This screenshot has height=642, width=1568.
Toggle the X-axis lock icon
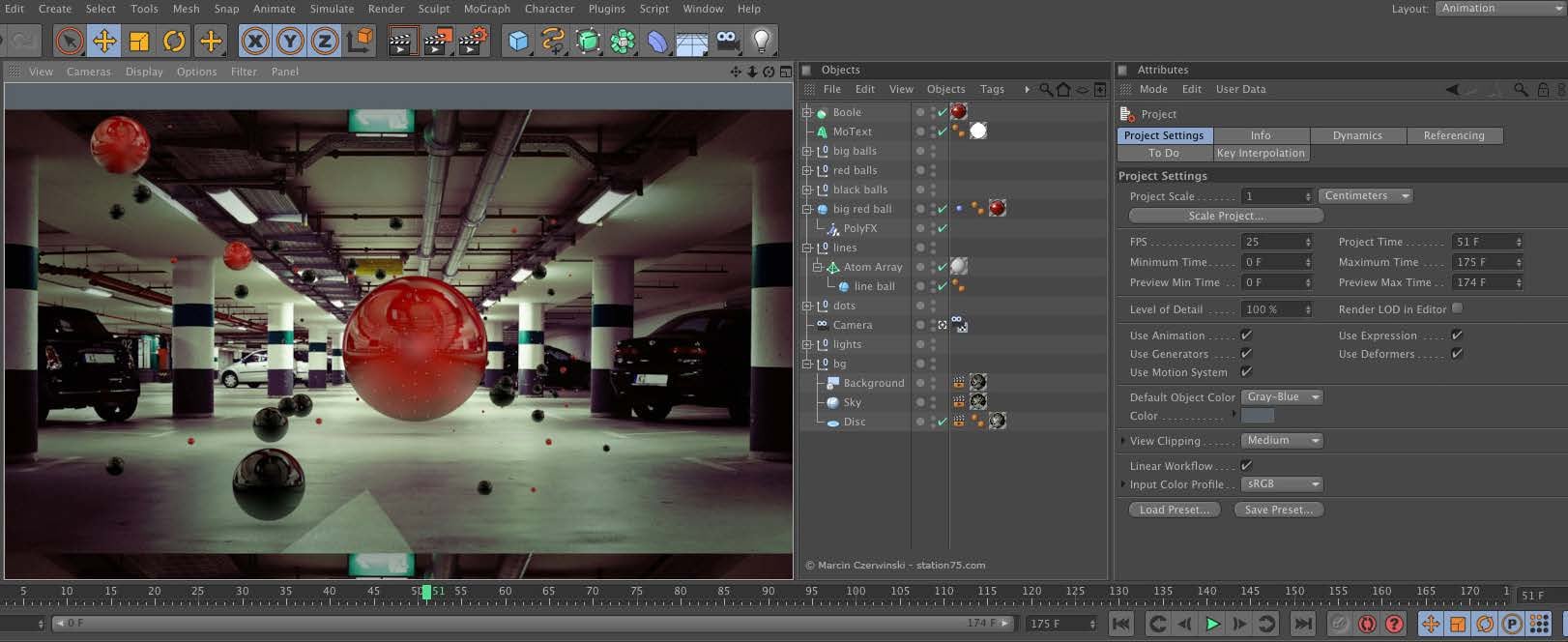(255, 41)
